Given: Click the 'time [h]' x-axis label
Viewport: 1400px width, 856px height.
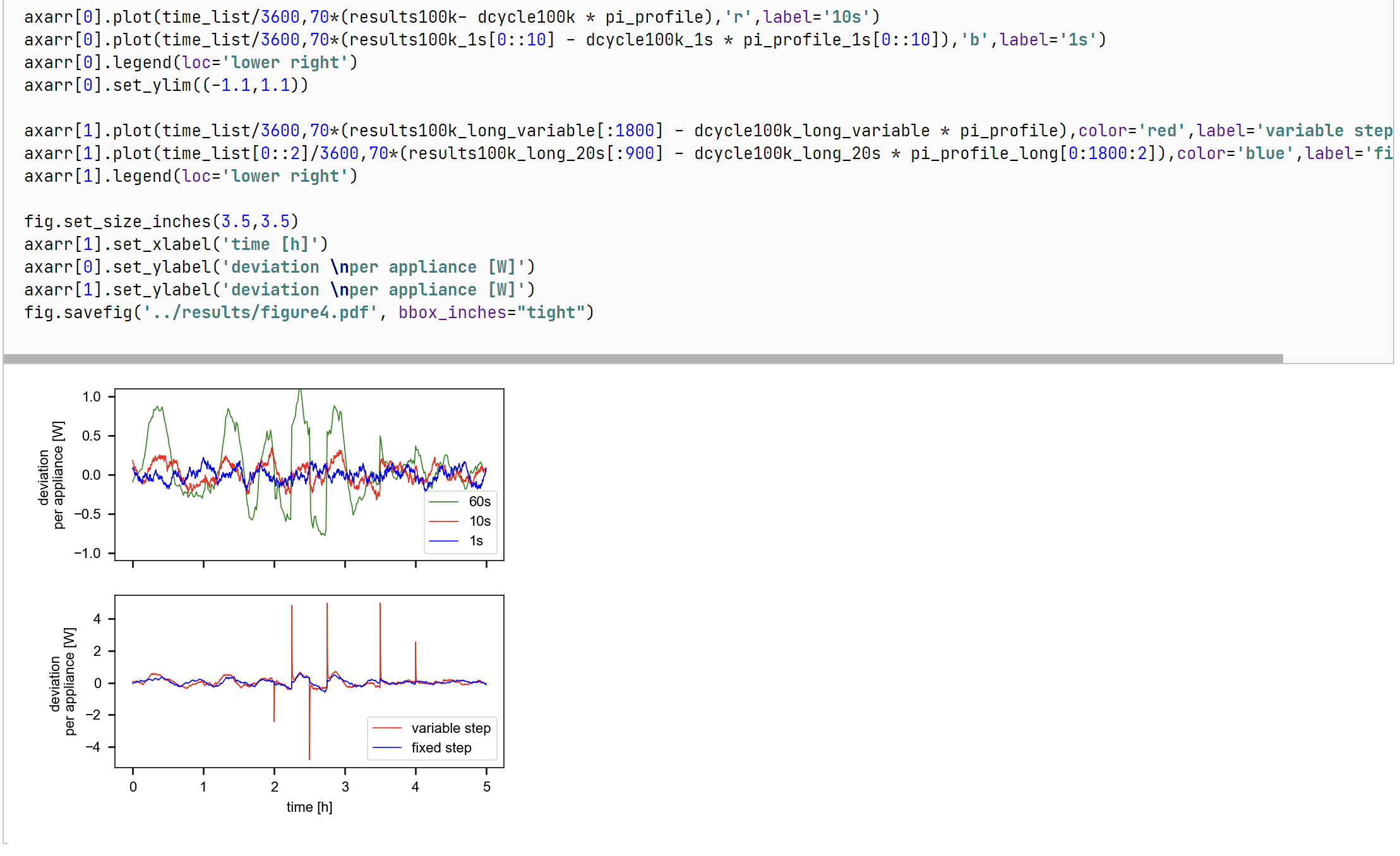Looking at the screenshot, I should pyautogui.click(x=309, y=807).
